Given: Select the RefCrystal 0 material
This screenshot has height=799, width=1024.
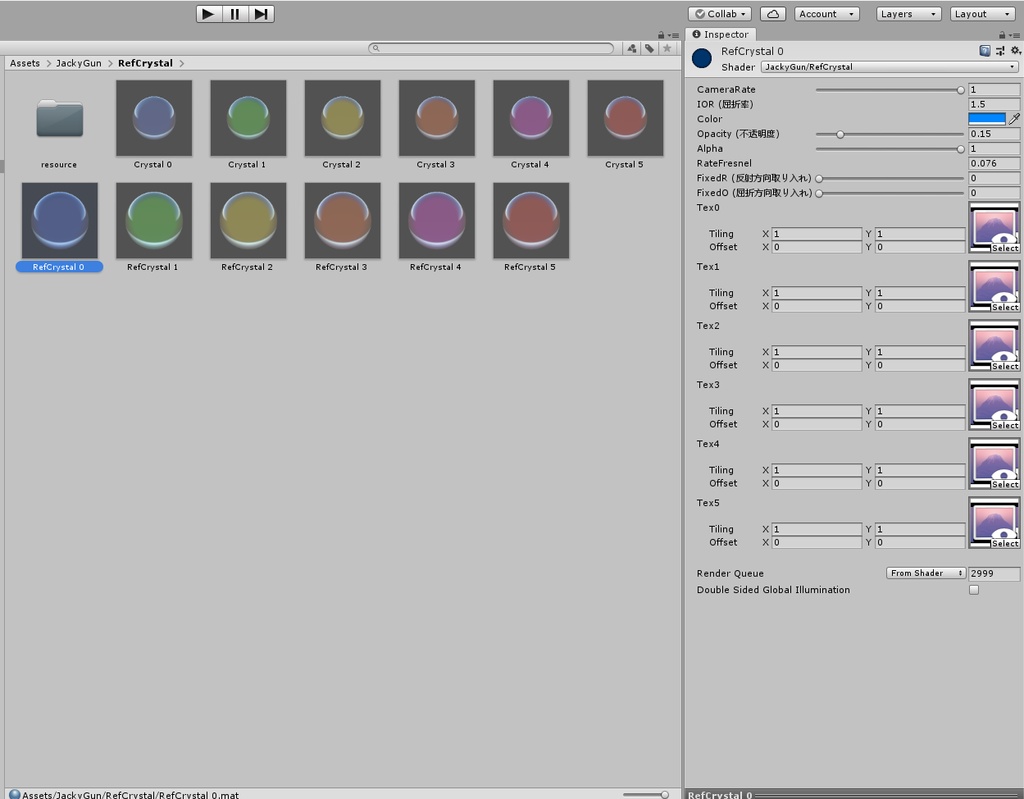Looking at the screenshot, I should pyautogui.click(x=59, y=227).
